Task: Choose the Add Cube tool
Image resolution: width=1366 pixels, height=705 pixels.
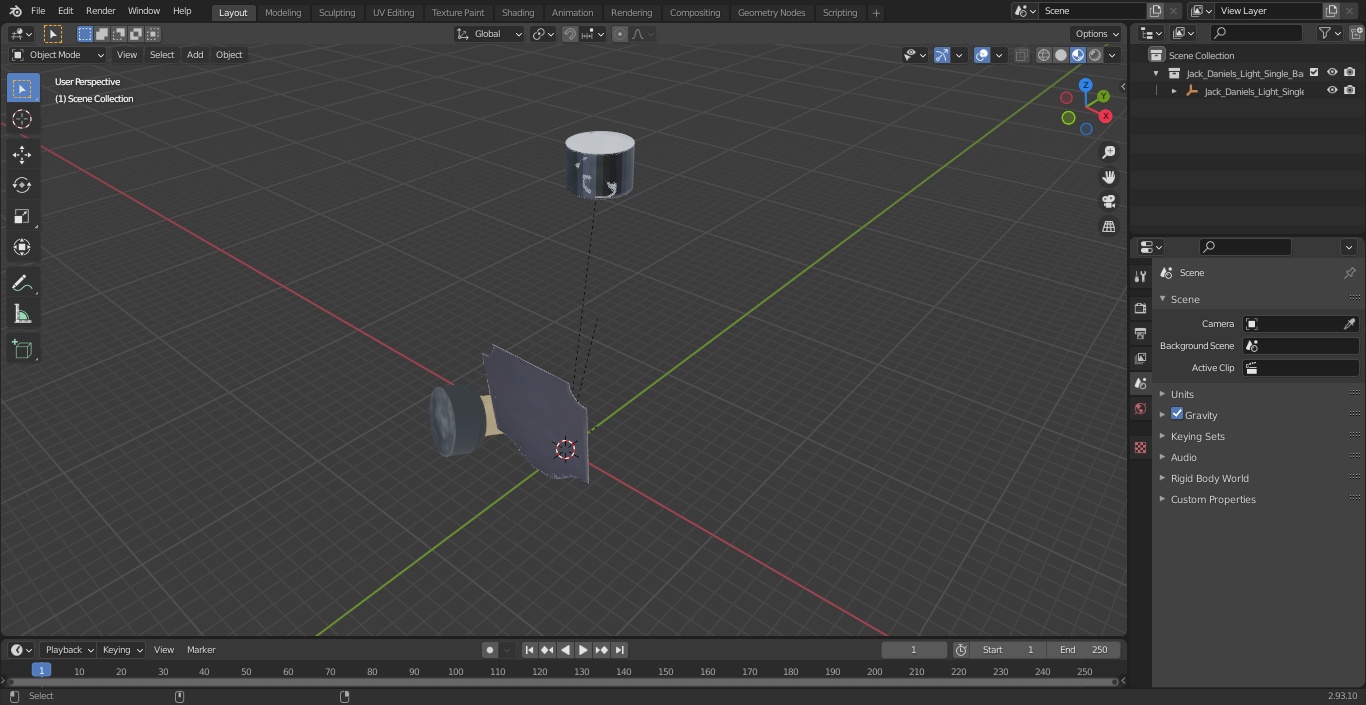Action: click(x=22, y=349)
